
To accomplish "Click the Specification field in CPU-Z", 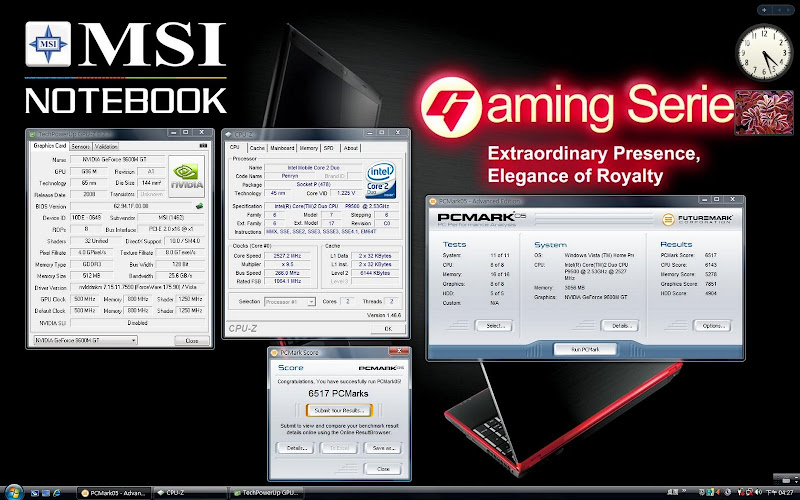I will pyautogui.click(x=332, y=206).
